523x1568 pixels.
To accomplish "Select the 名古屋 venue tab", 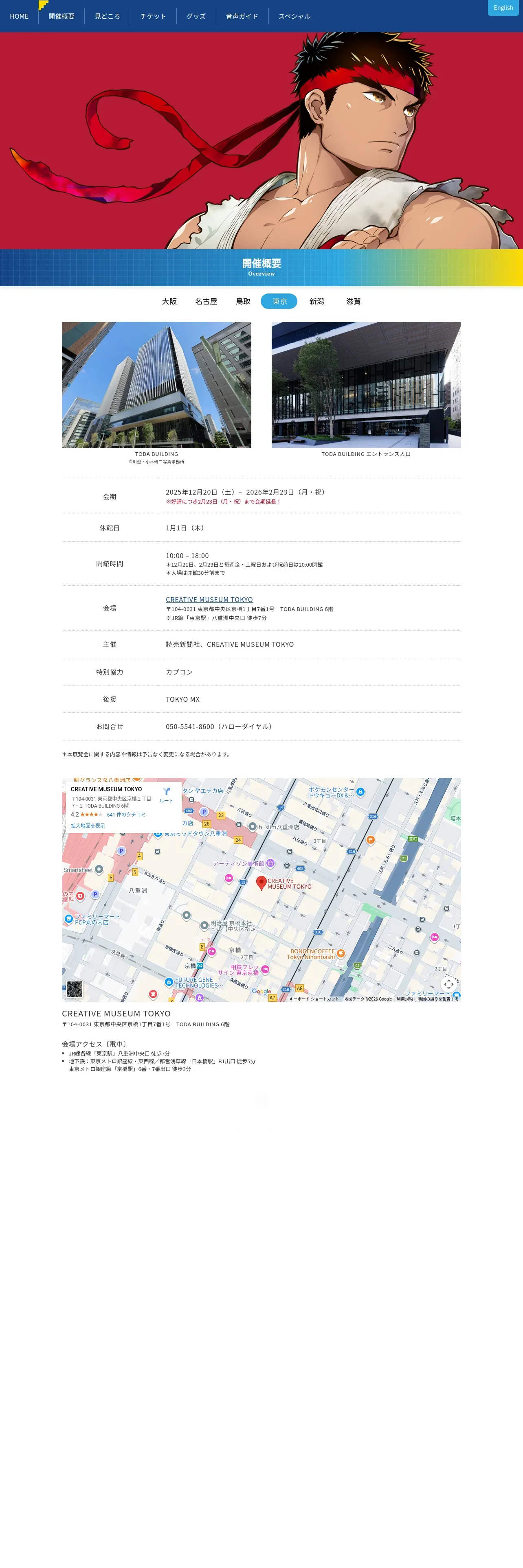I will point(206,301).
